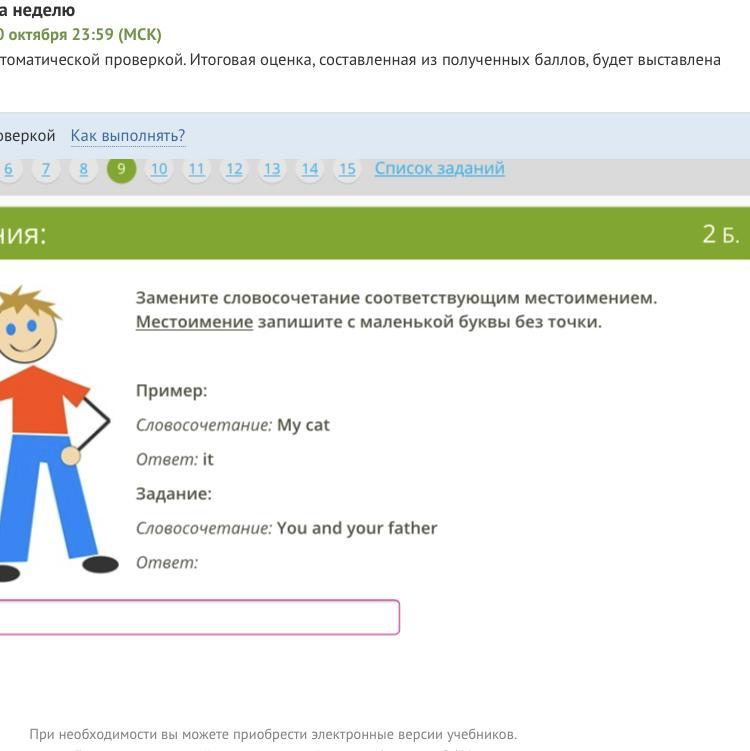Go to task number 13
Image resolution: width=750 pixels, height=751 pixels.
point(272,169)
